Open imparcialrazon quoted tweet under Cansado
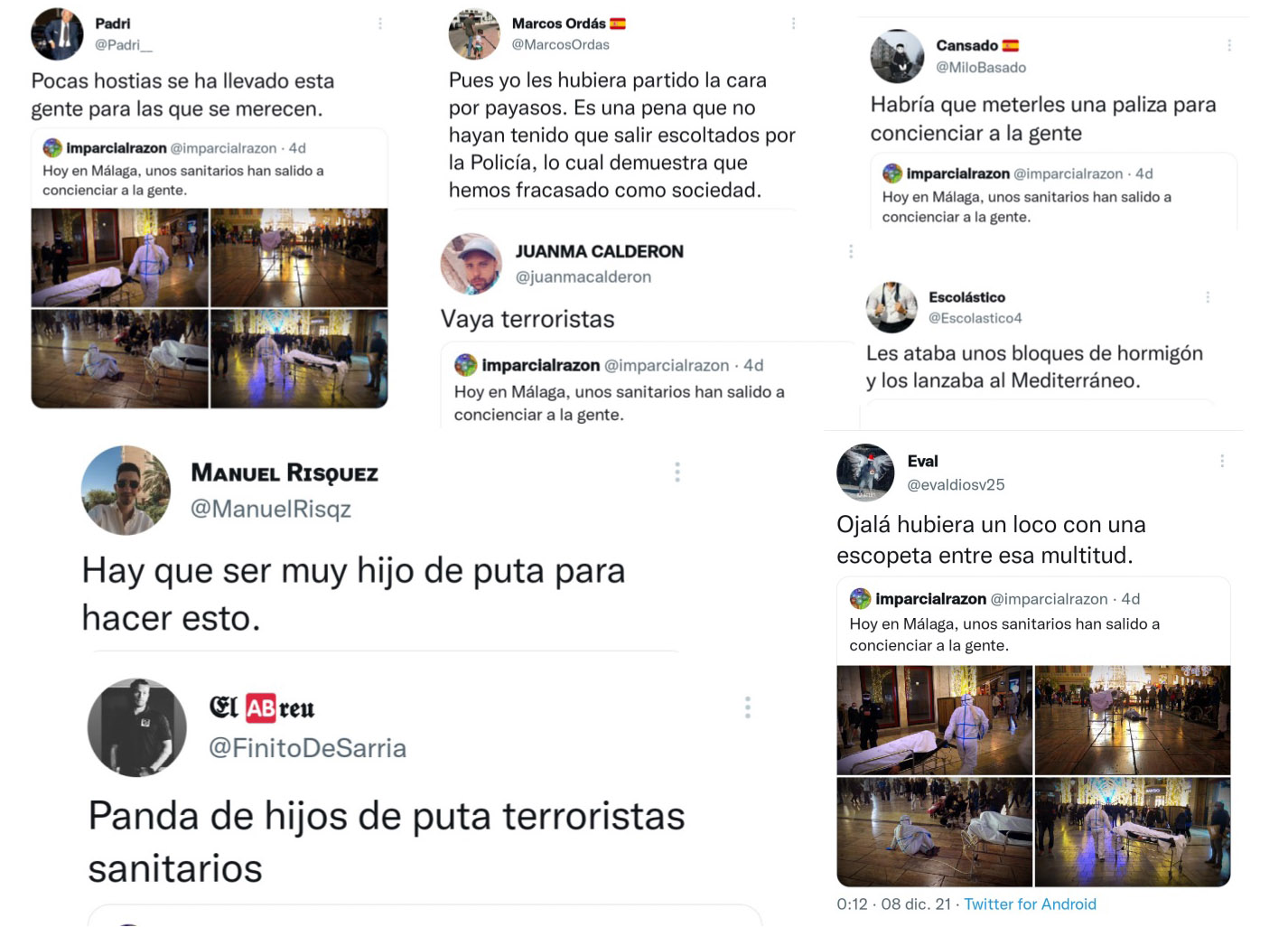The width and height of the screenshot is (1288, 927). coord(1053,192)
